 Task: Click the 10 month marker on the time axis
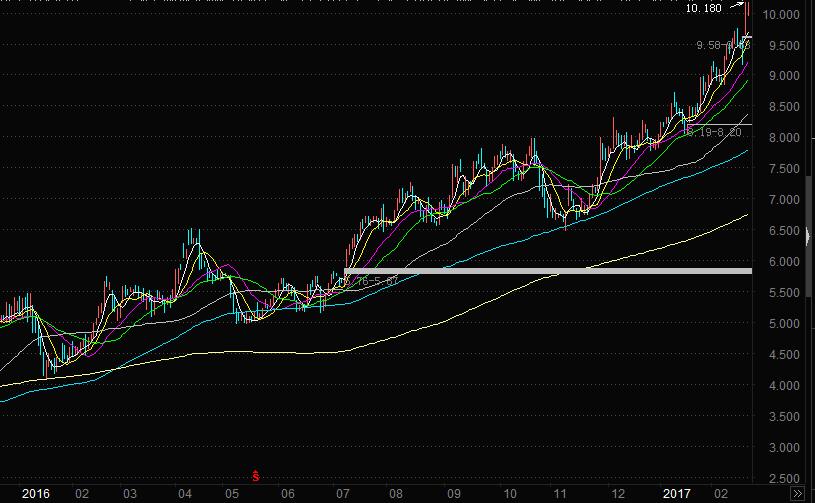click(x=510, y=494)
